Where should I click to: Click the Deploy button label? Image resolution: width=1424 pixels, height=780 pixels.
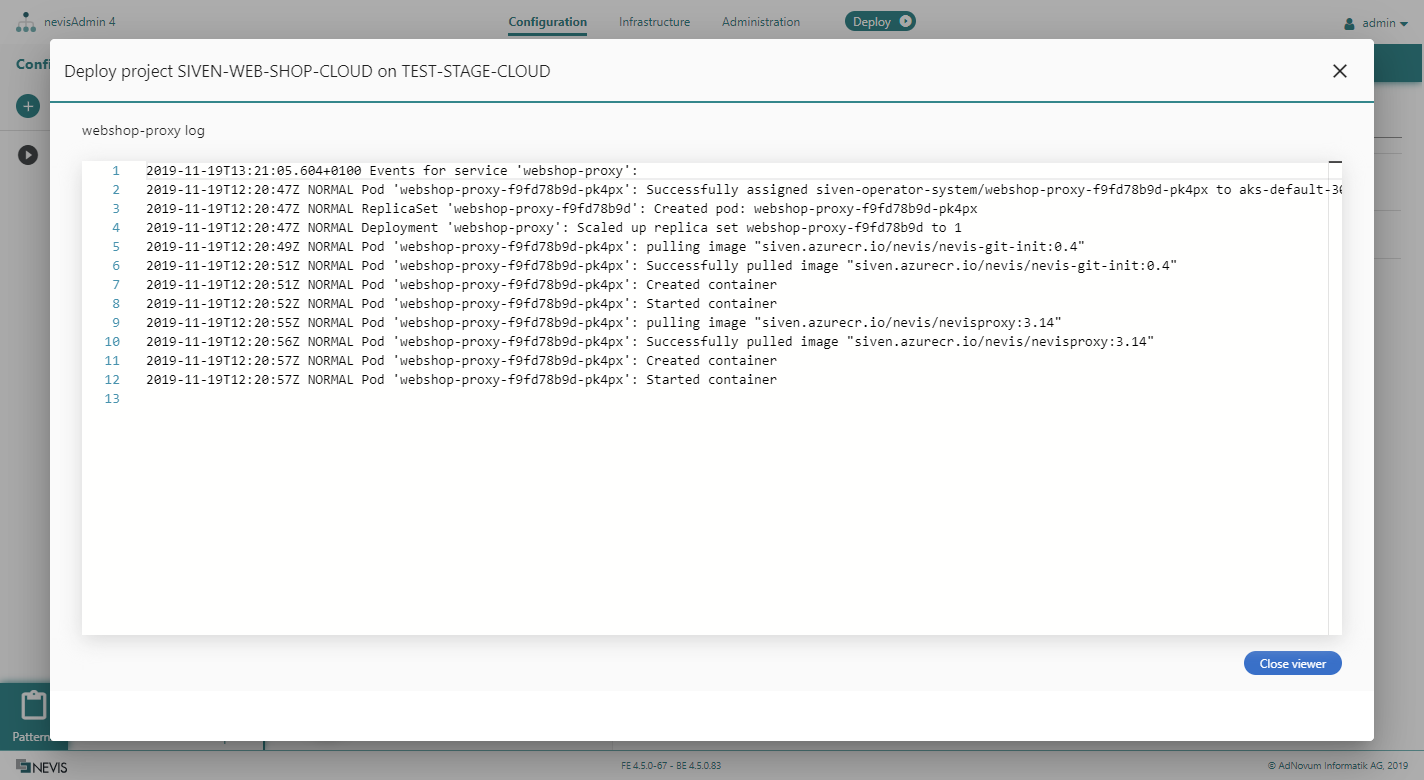point(871,22)
